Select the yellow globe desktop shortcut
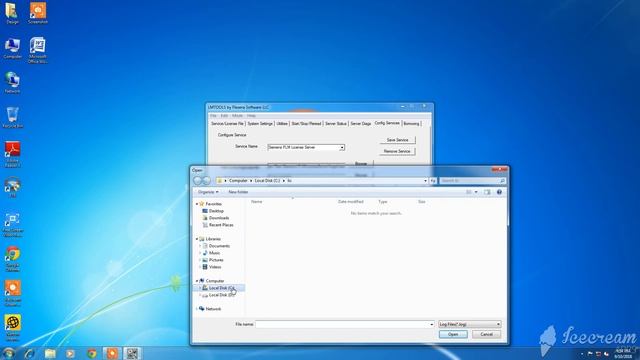This screenshot has height=360, width=640. 12,328
